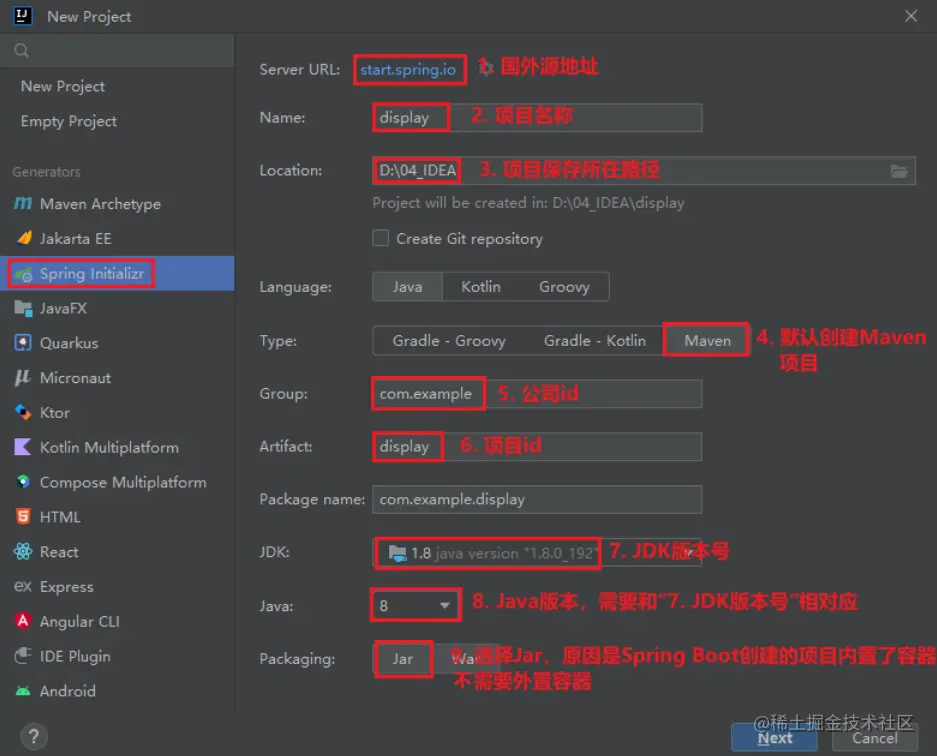
Task: Select Groovy as the language
Action: (x=564, y=287)
